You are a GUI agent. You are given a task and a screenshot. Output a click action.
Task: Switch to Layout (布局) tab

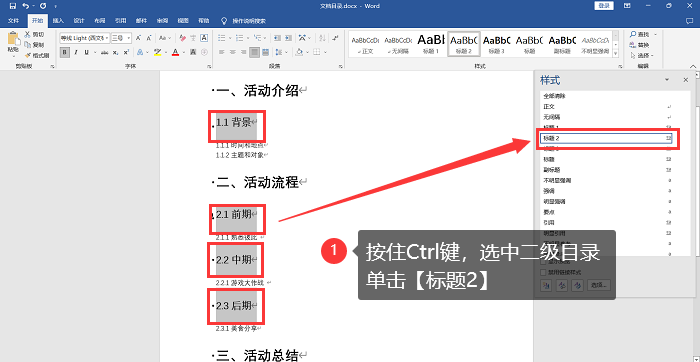point(100,21)
